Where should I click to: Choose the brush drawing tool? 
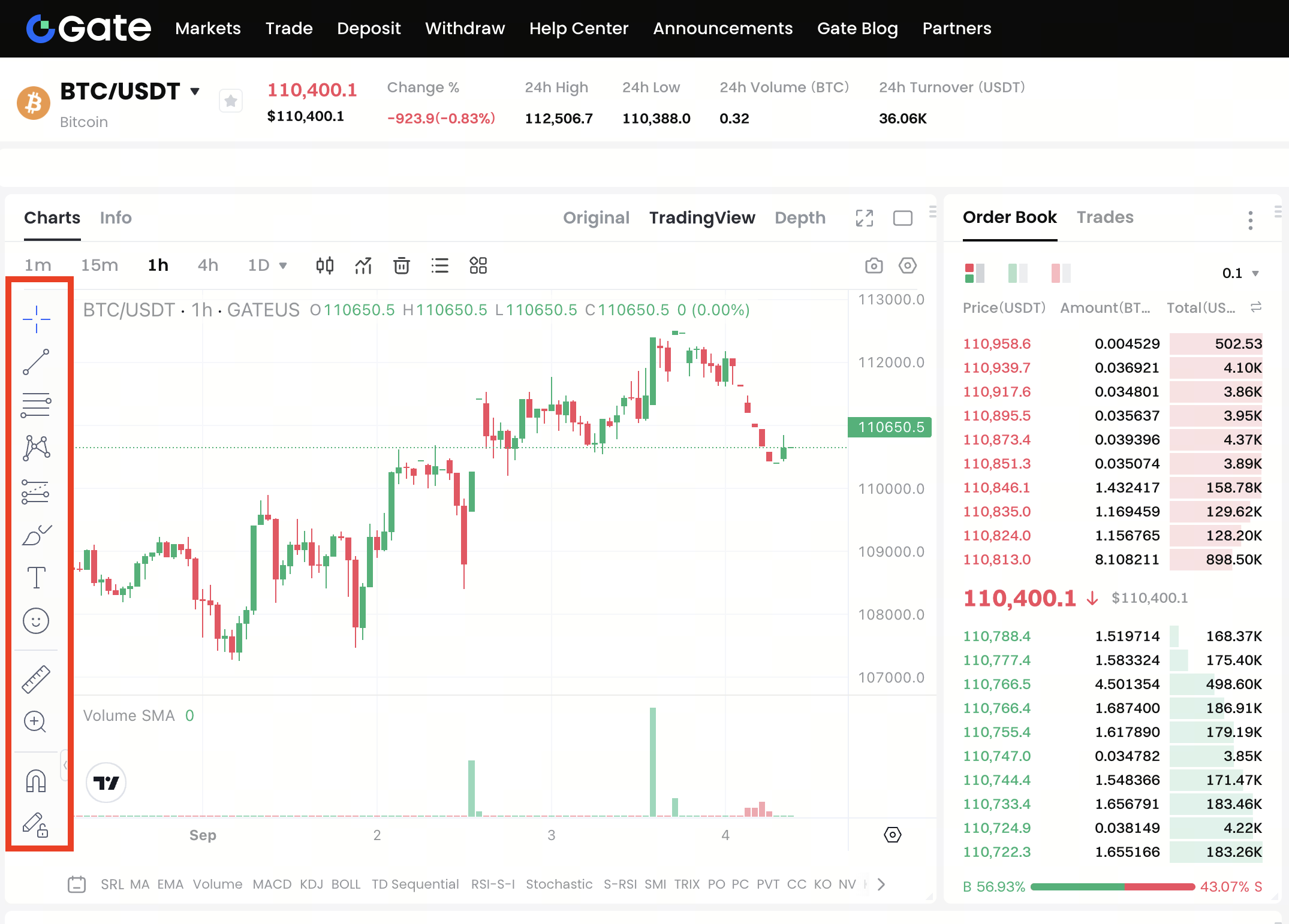tap(36, 535)
